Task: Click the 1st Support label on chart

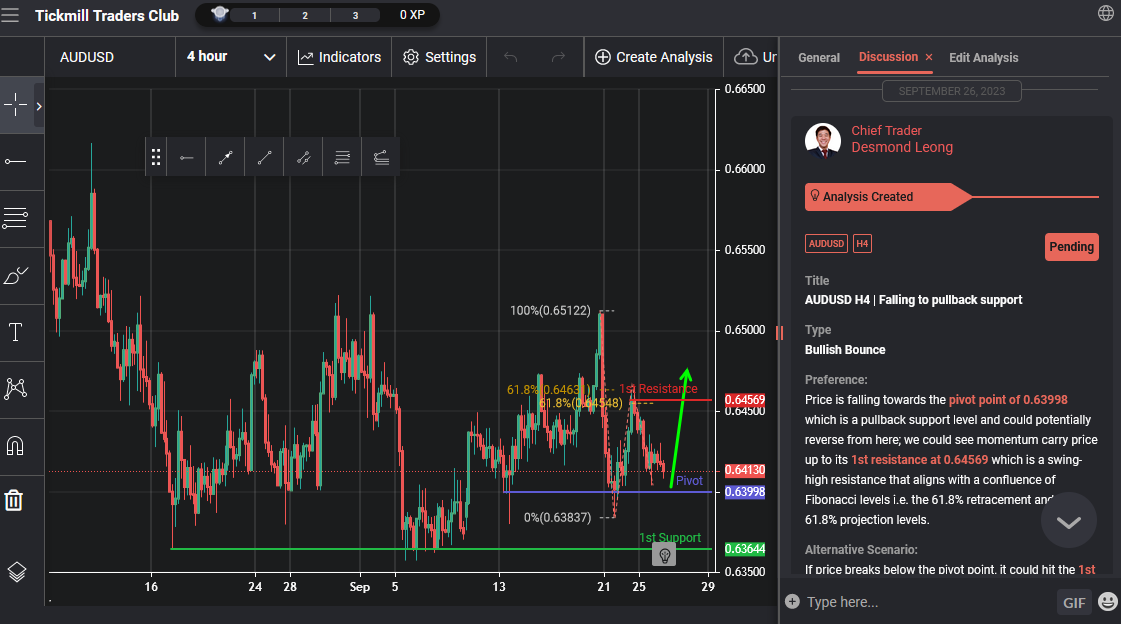Action: [x=670, y=538]
